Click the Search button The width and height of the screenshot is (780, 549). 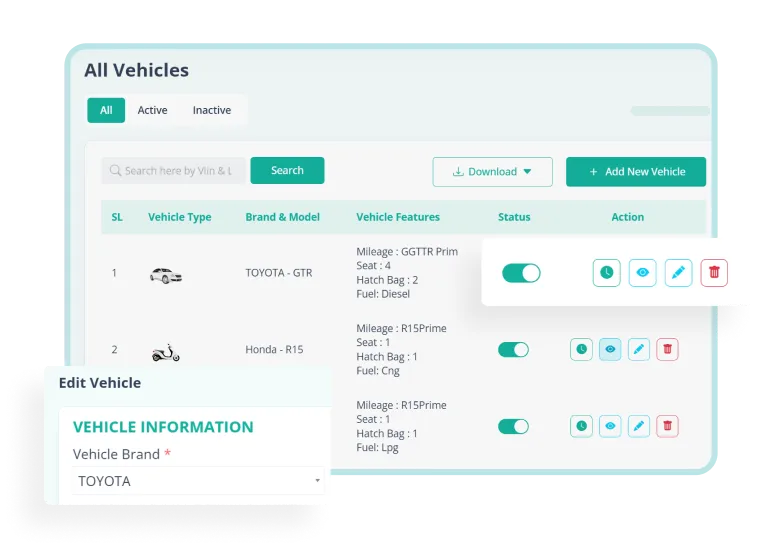[x=288, y=171]
